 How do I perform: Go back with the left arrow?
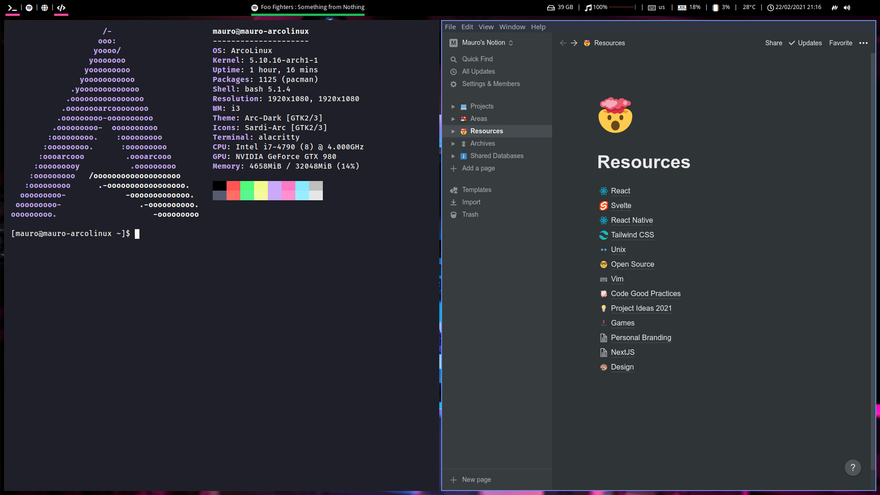click(562, 43)
